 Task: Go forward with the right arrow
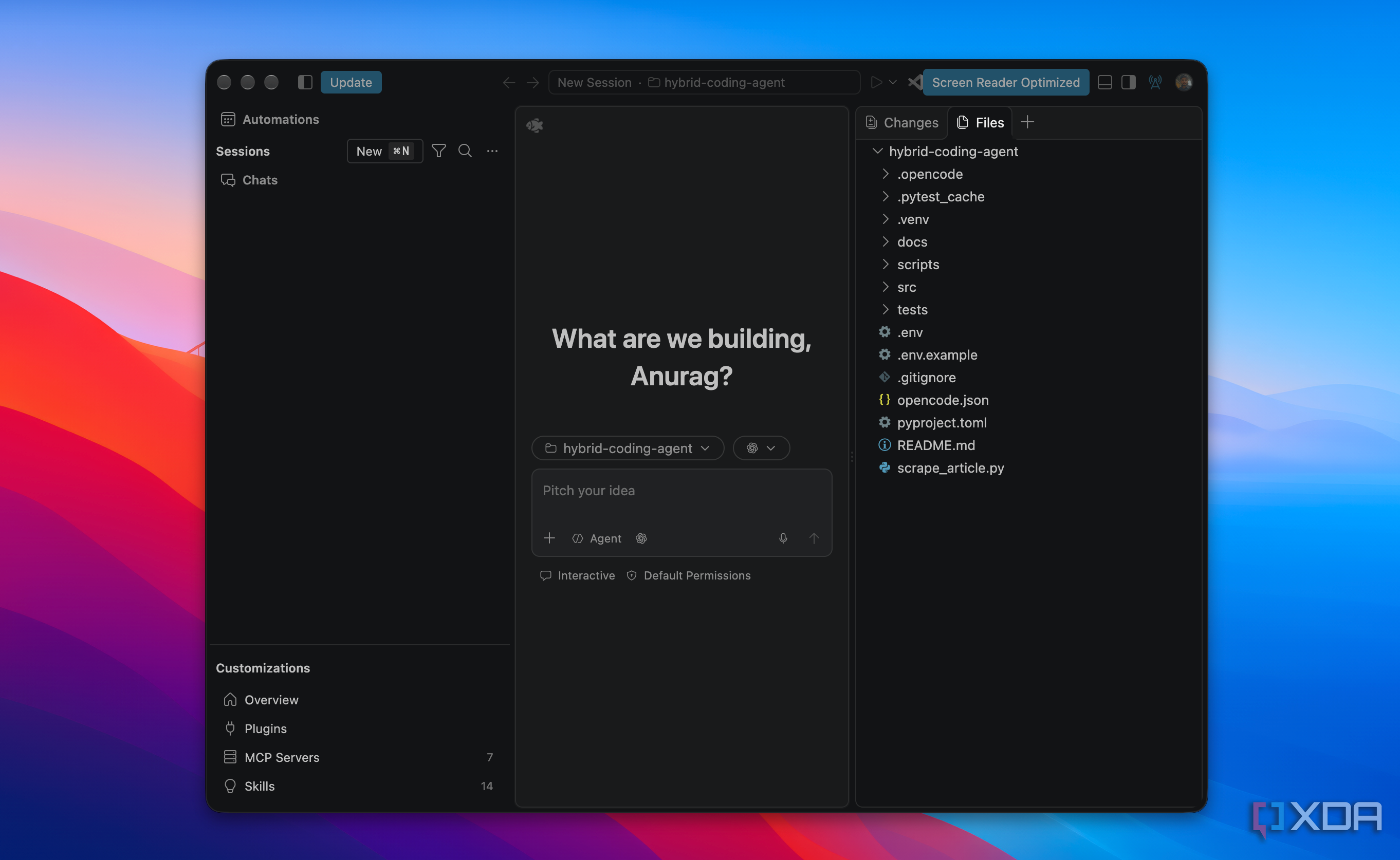point(532,83)
